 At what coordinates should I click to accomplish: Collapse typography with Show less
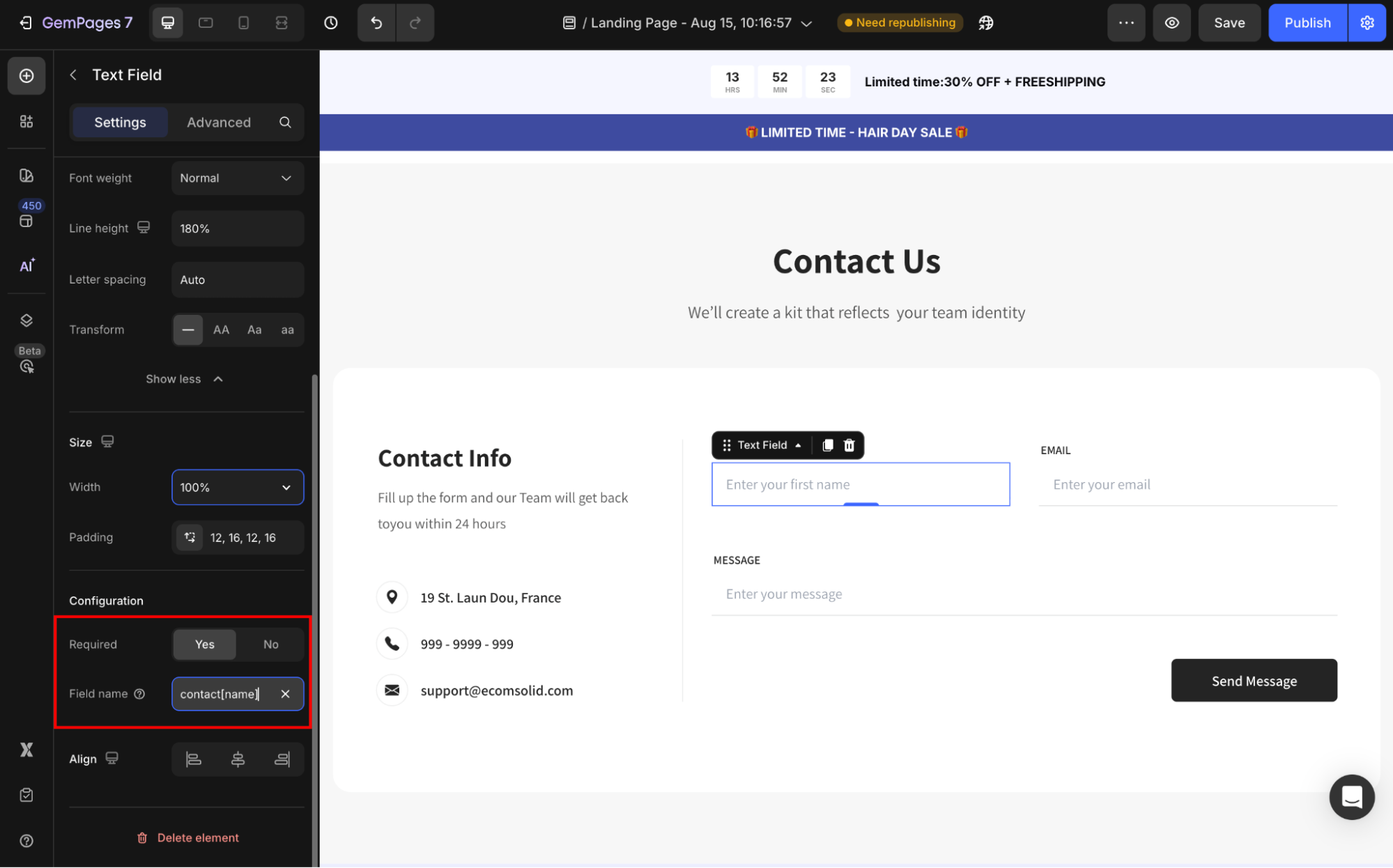[184, 379]
